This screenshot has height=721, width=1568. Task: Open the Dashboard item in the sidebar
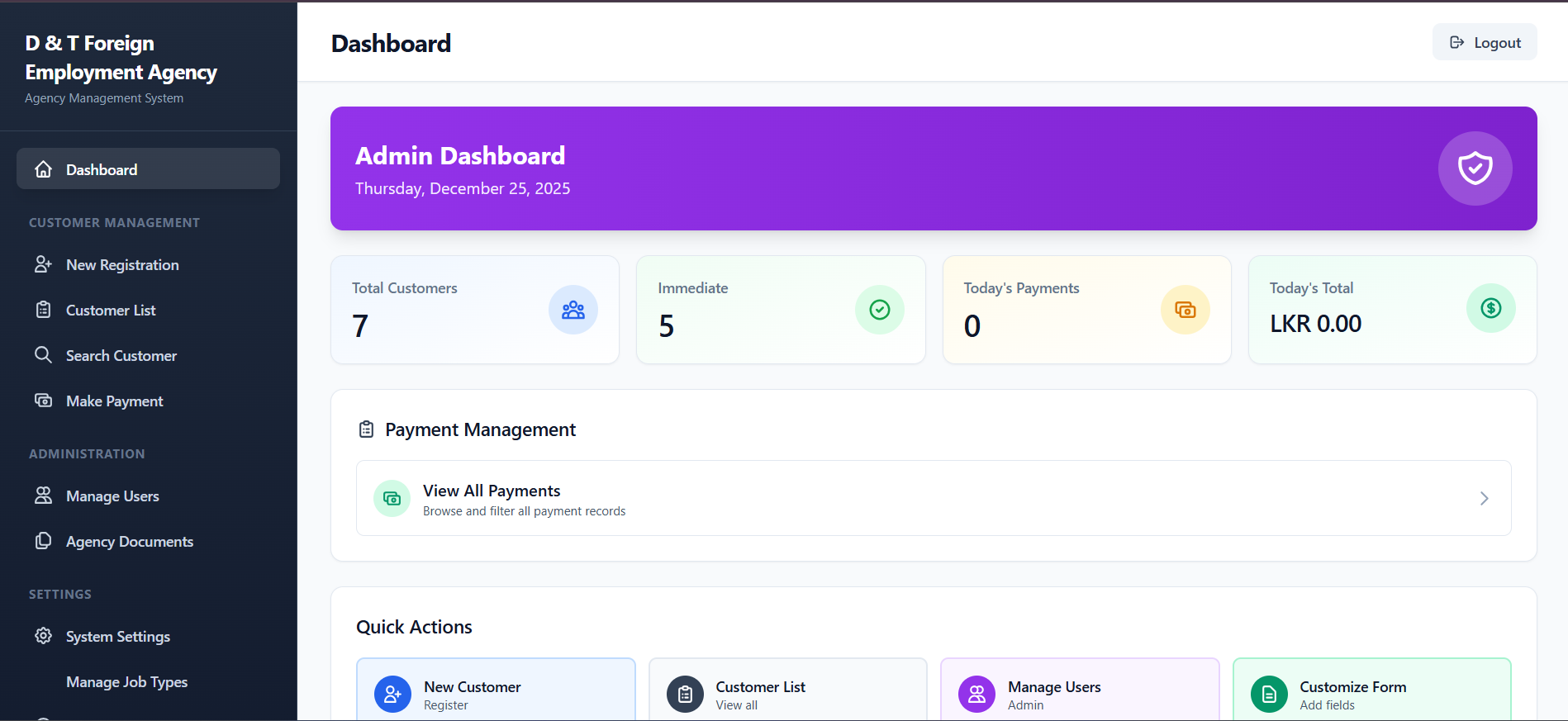pyautogui.click(x=148, y=169)
